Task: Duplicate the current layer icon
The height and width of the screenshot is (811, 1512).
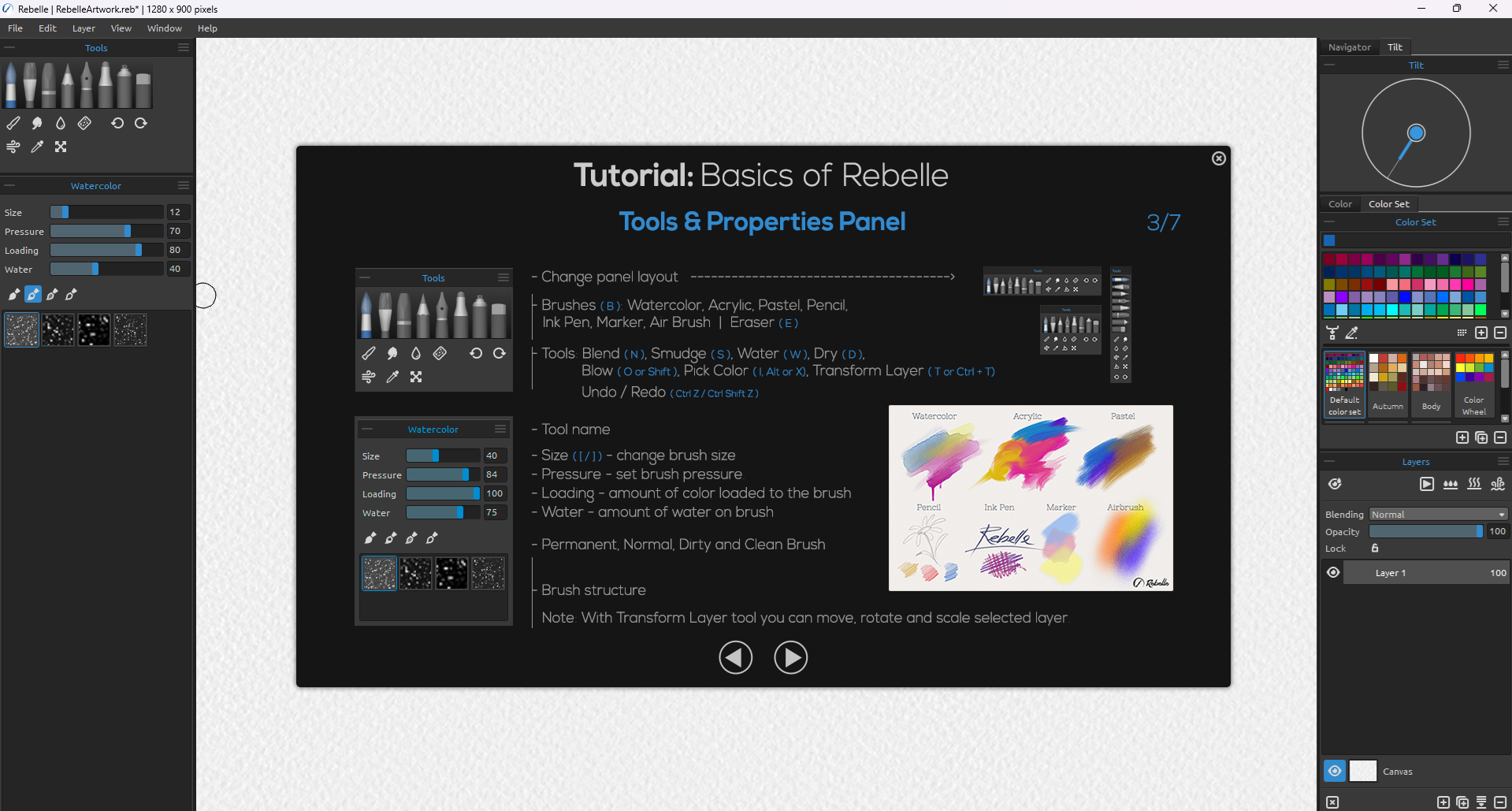Action: click(x=1462, y=802)
